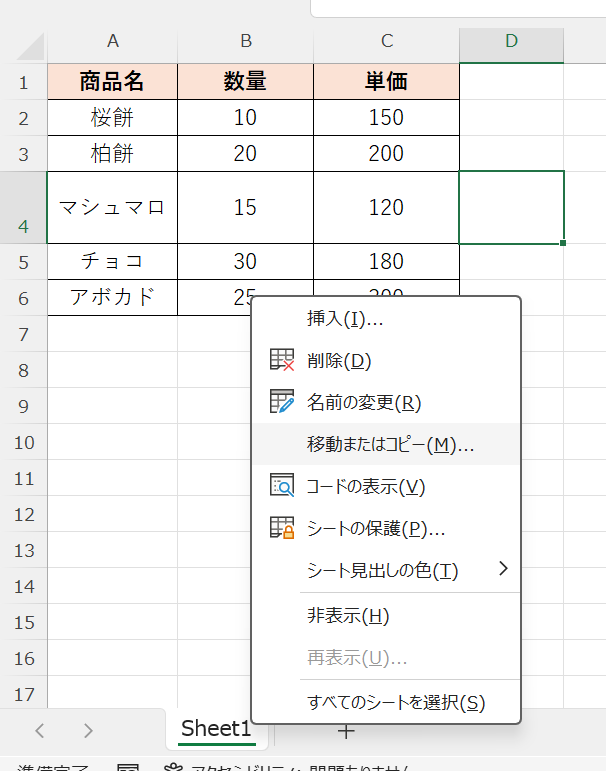Expand the Tab Color submenu arrow
Image resolution: width=606 pixels, height=771 pixels.
point(503,569)
